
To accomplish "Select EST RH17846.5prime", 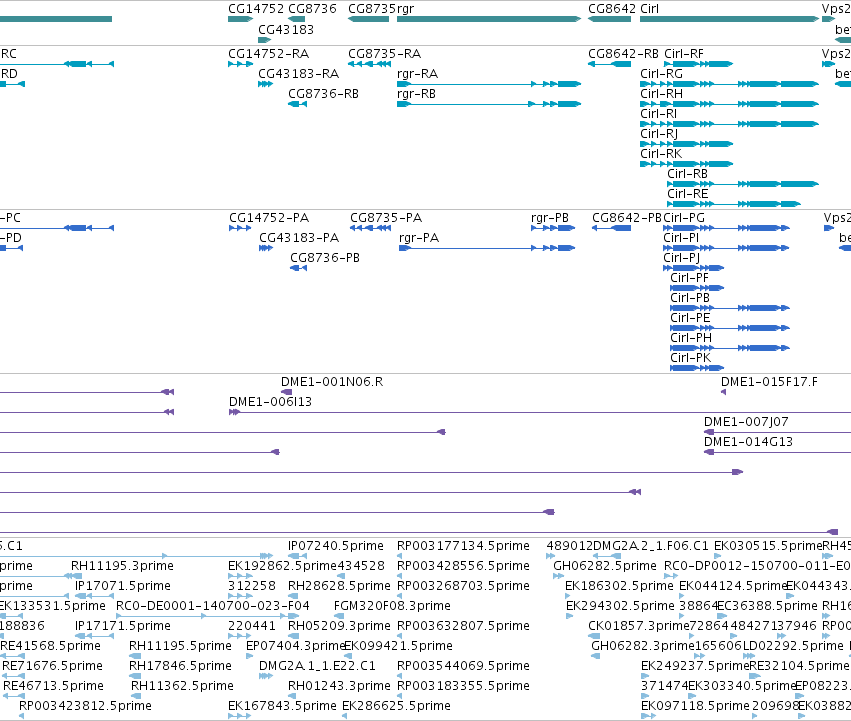I will pos(181,667).
